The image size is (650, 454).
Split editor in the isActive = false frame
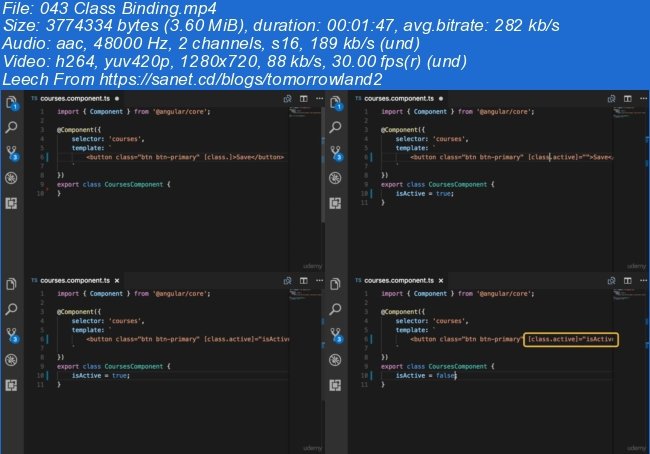click(628, 281)
